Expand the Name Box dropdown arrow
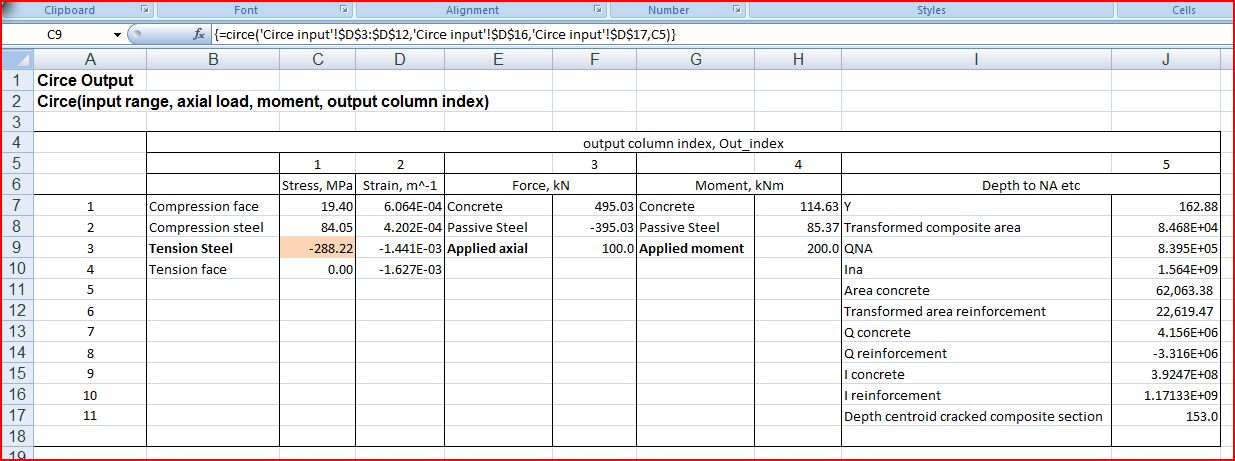 [117, 34]
